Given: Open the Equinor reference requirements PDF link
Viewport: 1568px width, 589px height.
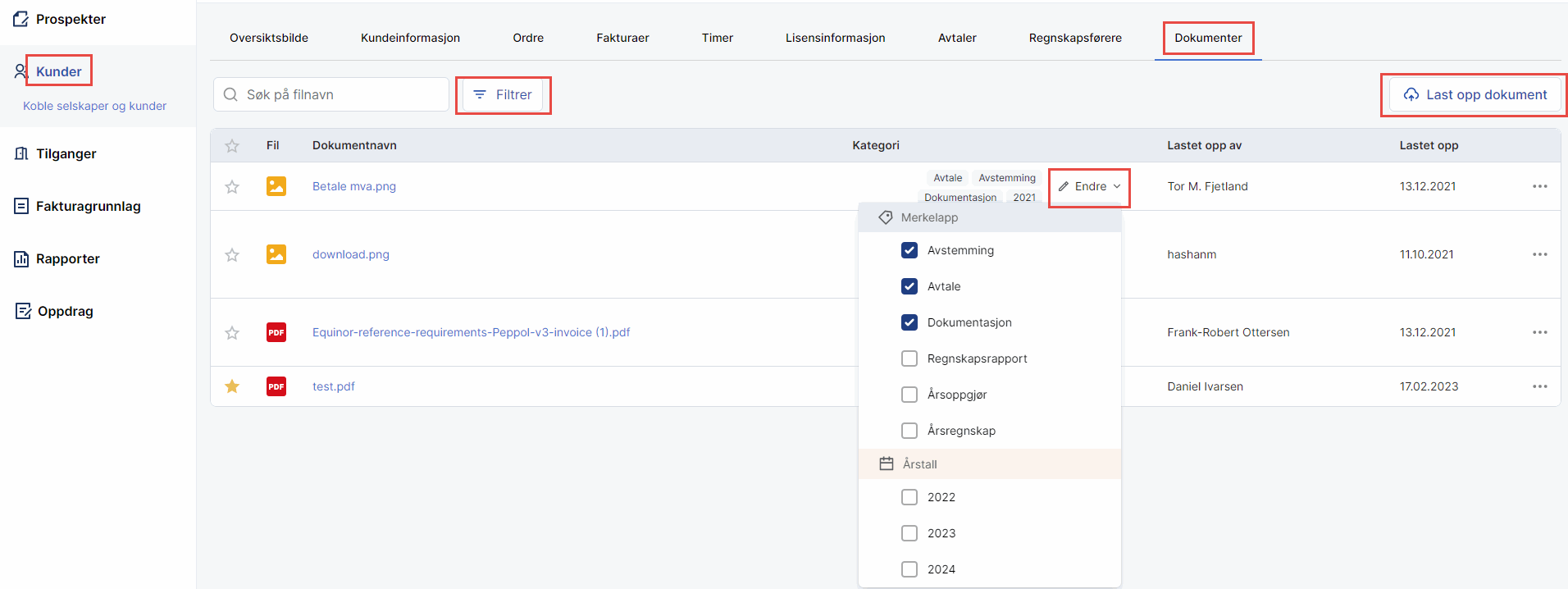Looking at the screenshot, I should coord(471,332).
